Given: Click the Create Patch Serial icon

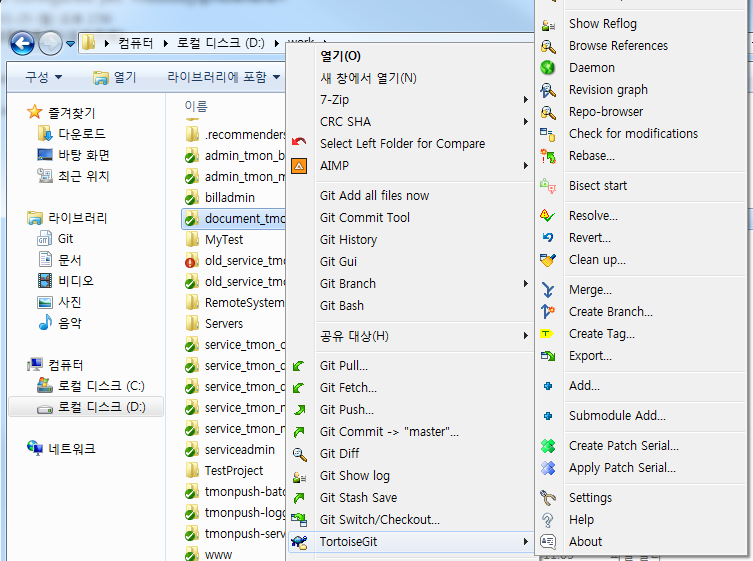Looking at the screenshot, I should (548, 446).
